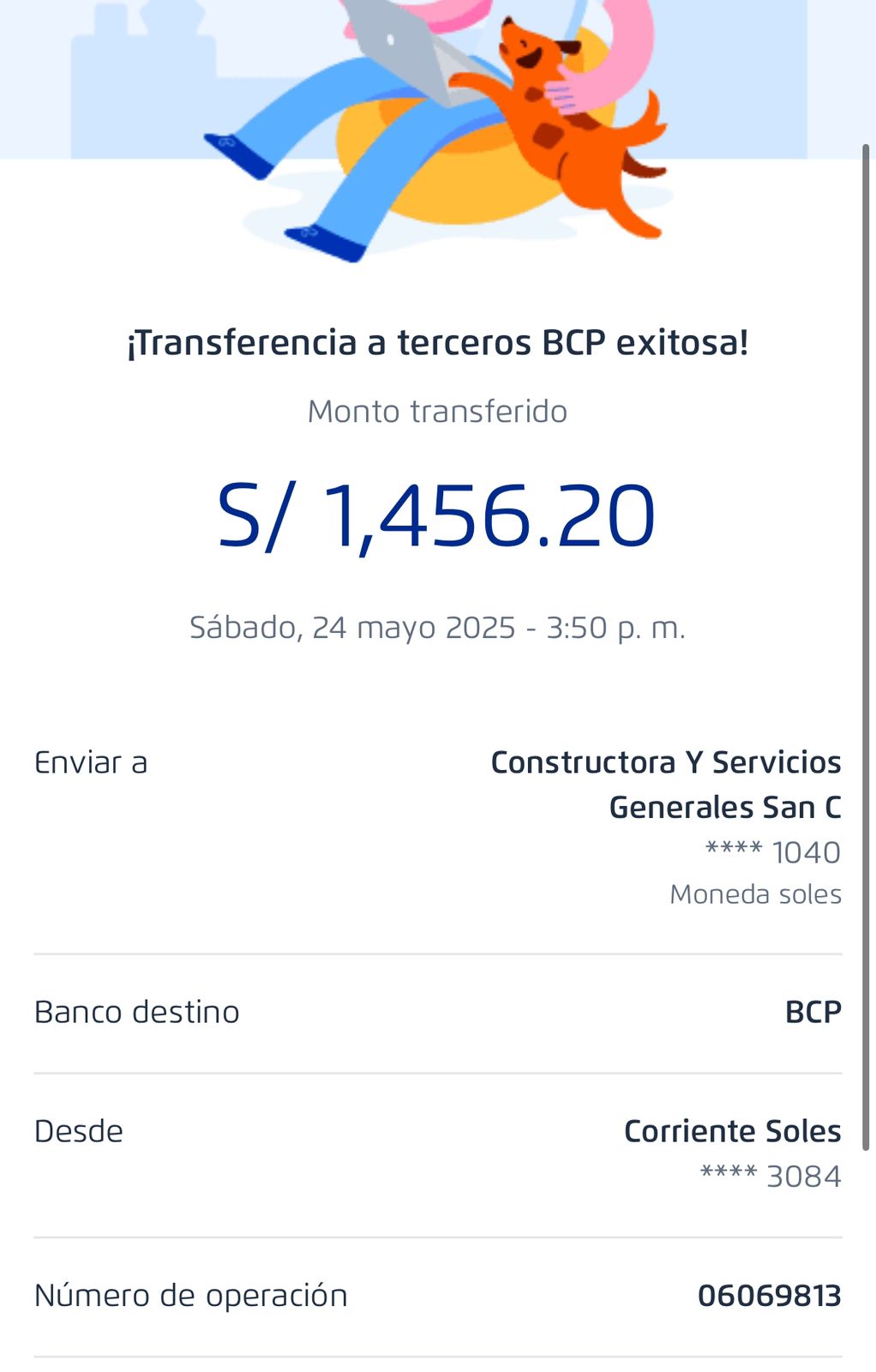The width and height of the screenshot is (876, 1372).
Task: Click the vertical scrollbar on the right edge
Action: 866,643
